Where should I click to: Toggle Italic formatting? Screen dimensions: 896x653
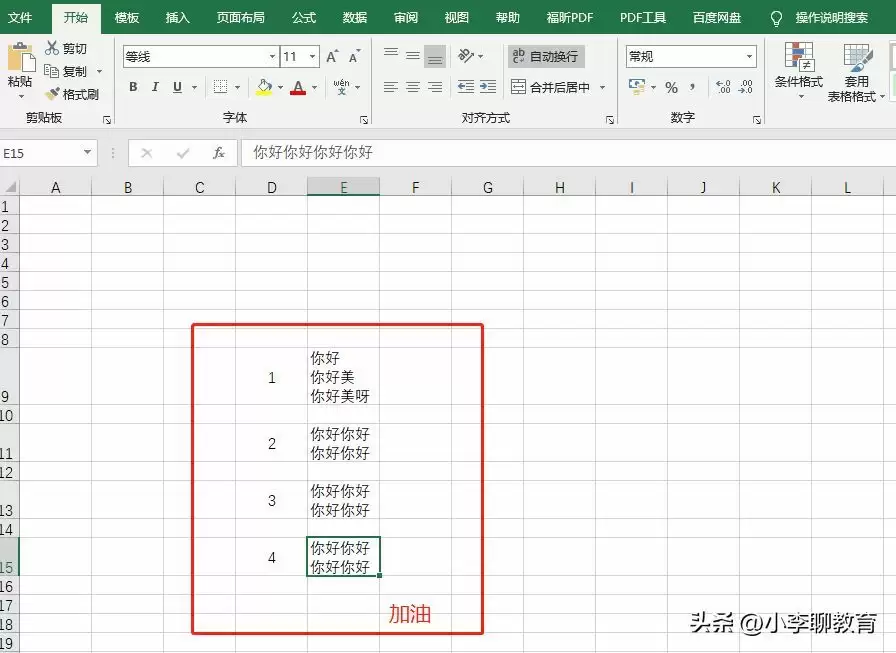tap(153, 88)
